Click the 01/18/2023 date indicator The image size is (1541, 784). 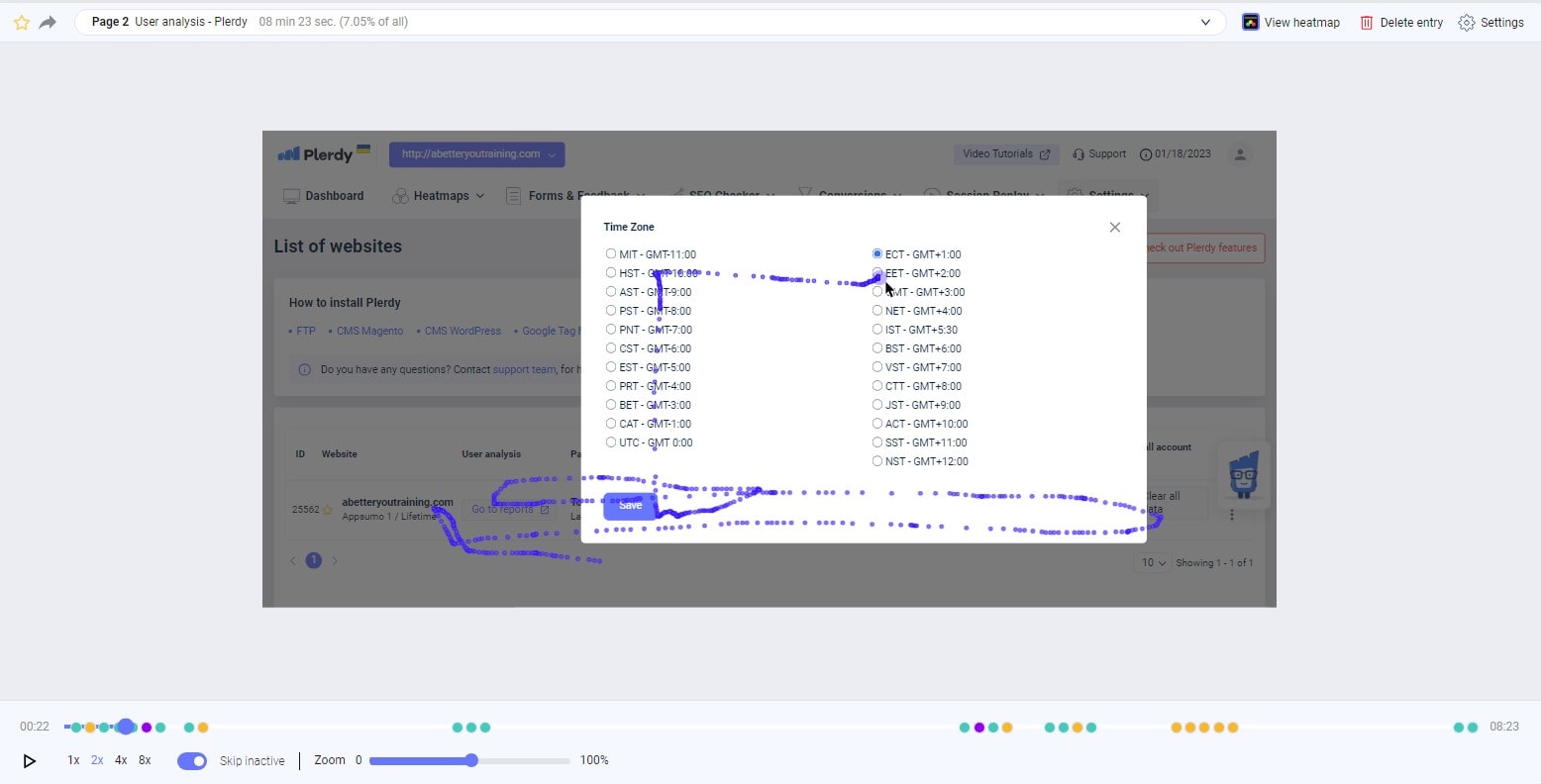[1176, 154]
